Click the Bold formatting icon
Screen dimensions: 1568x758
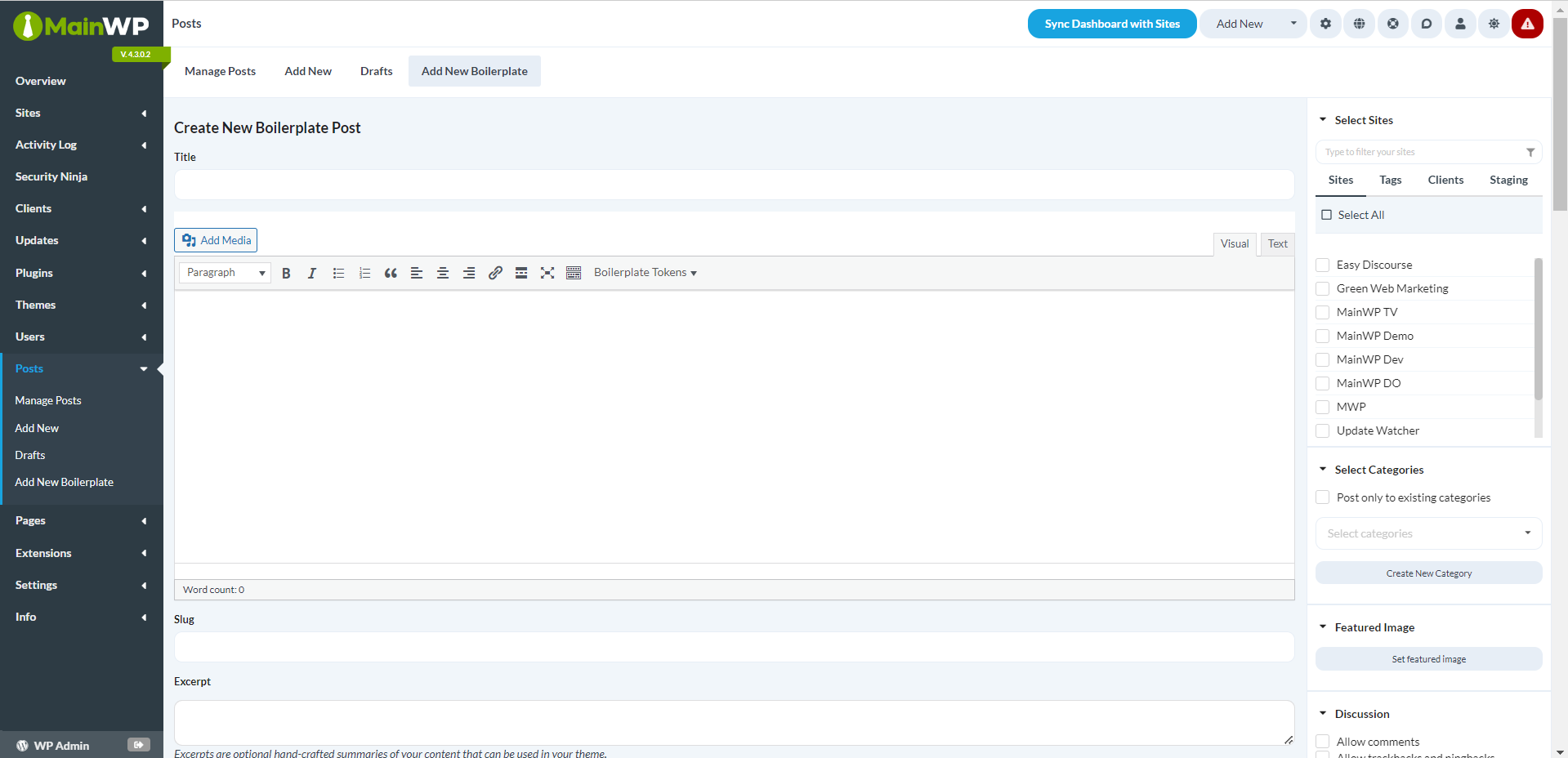tap(286, 273)
